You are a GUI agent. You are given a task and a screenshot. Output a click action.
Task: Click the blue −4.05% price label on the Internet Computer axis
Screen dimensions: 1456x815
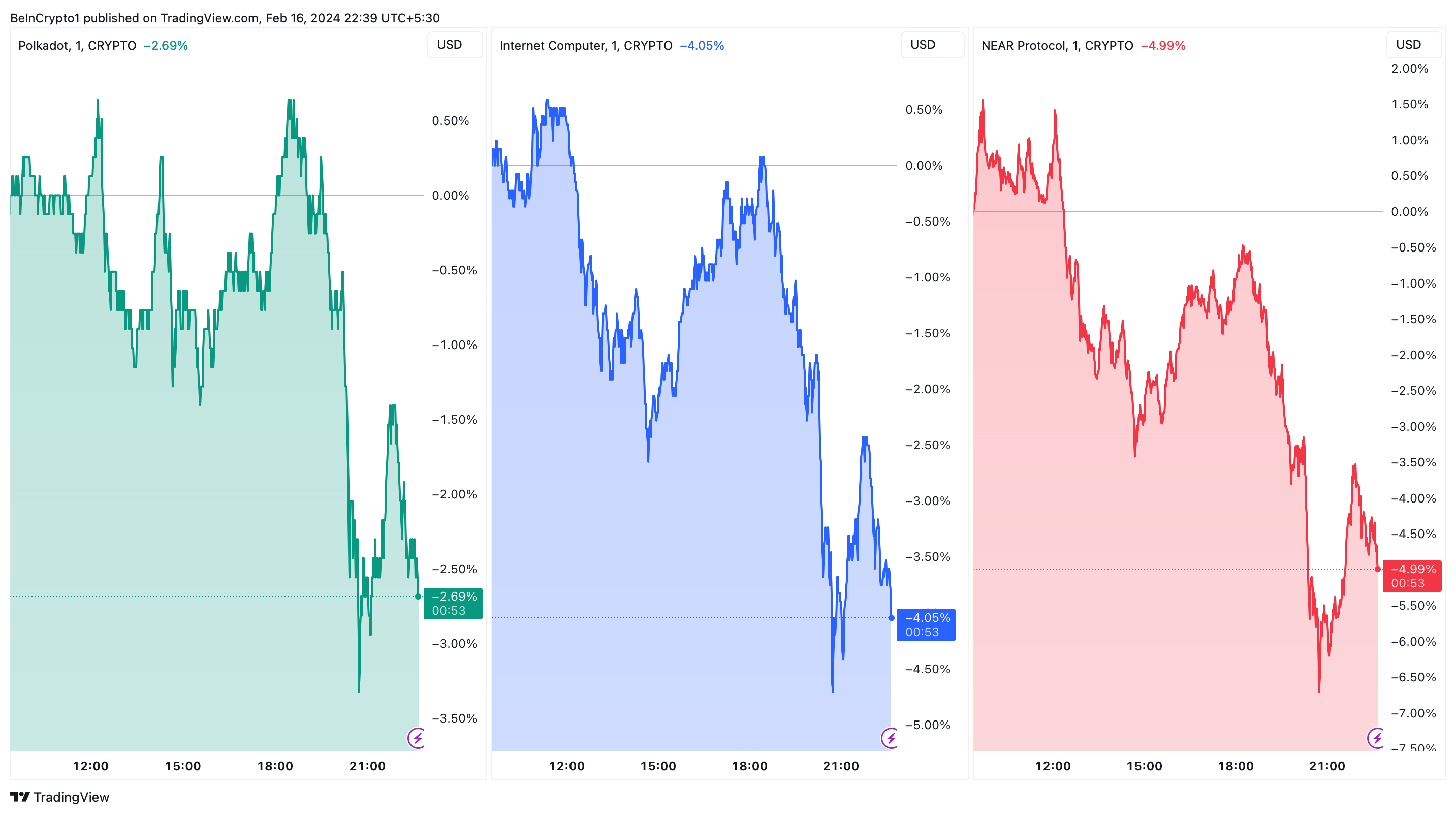pos(927,624)
